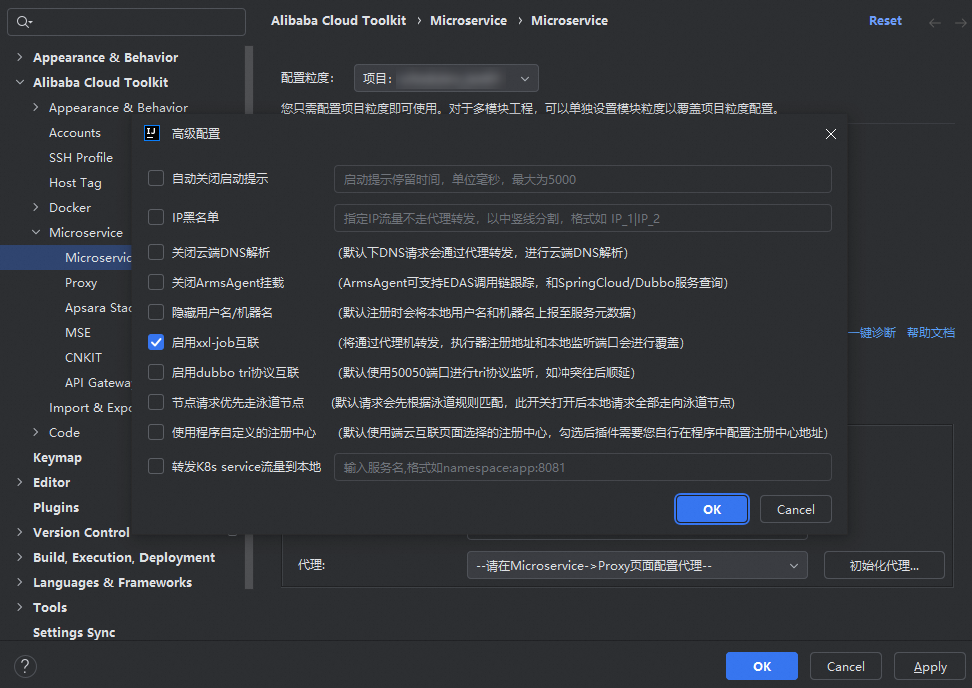
Task: Click the settings tree vertical scrollbar
Action: pos(249,316)
